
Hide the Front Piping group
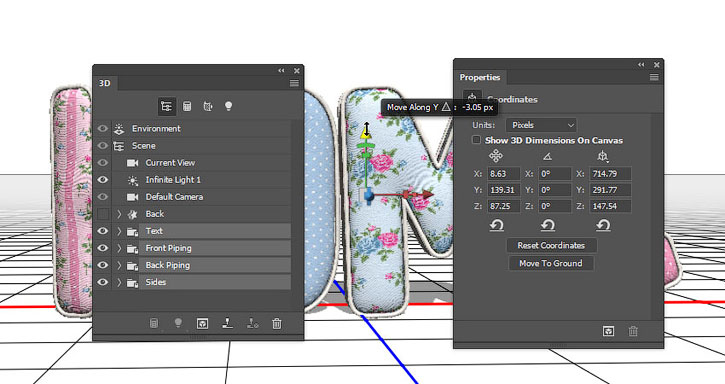coord(103,248)
